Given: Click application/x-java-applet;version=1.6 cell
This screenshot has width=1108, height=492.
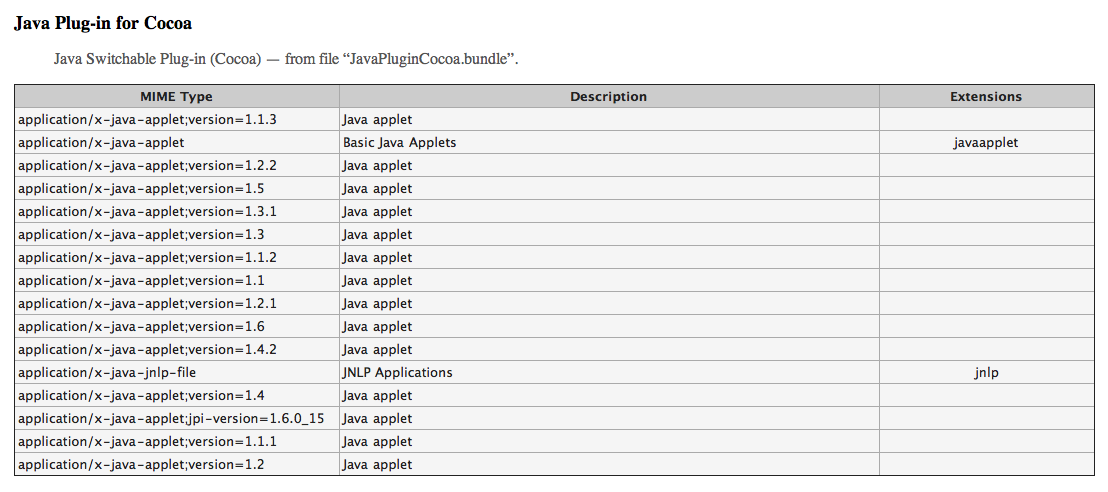Looking at the screenshot, I should tap(177, 326).
